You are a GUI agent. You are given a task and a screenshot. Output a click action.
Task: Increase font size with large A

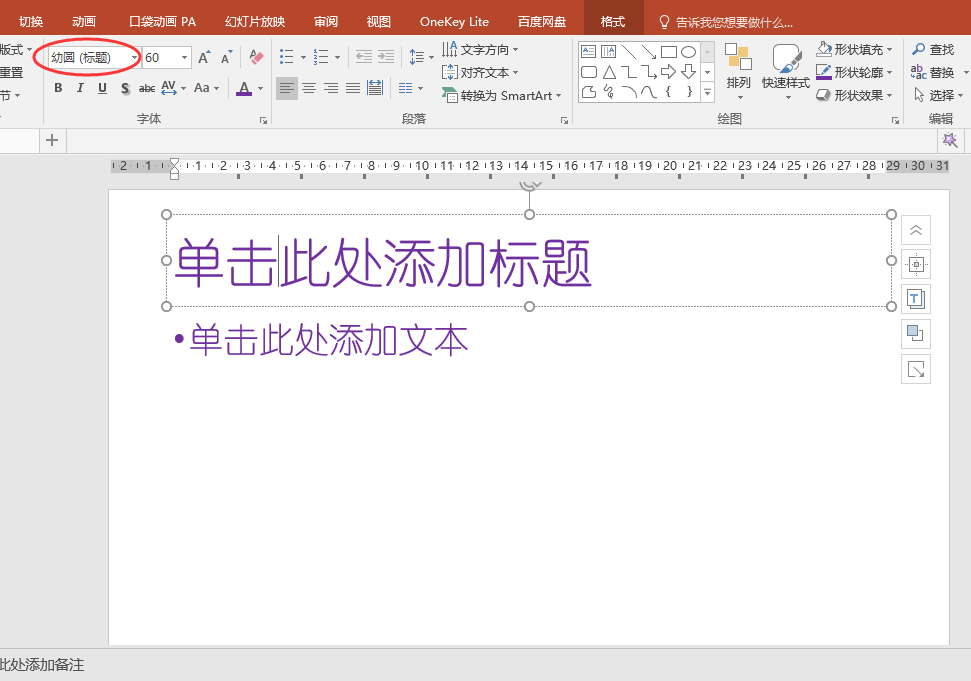click(x=204, y=58)
